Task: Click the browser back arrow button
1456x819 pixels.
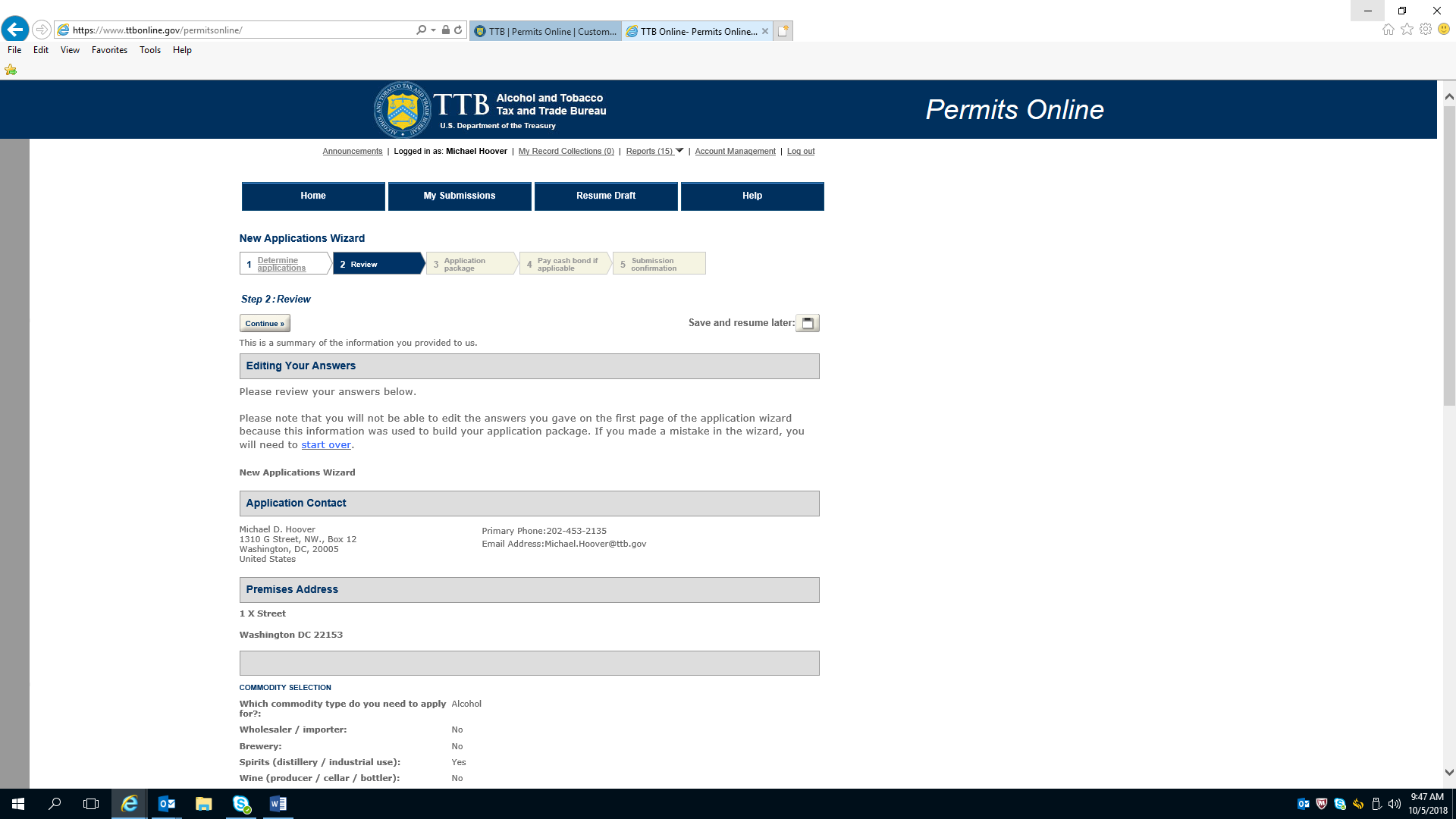Action: pos(15,30)
